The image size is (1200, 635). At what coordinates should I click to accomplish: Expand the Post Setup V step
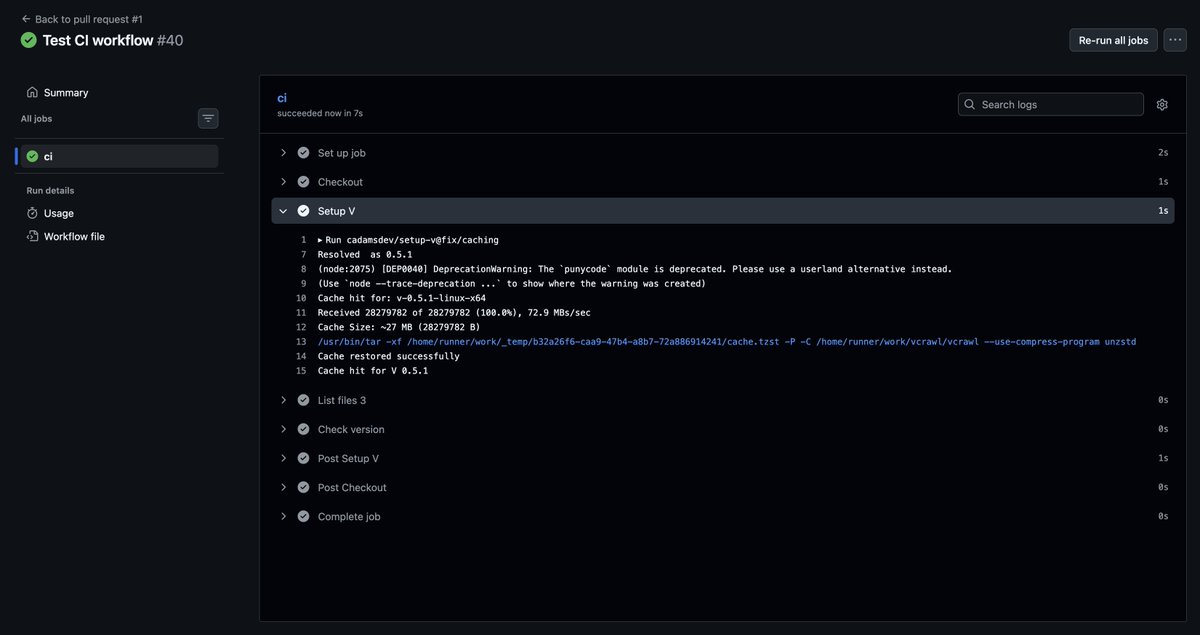click(x=723, y=458)
